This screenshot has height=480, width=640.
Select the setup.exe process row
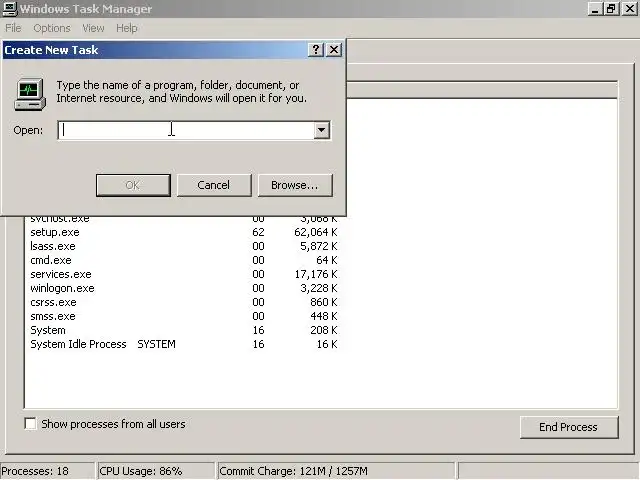point(184,232)
